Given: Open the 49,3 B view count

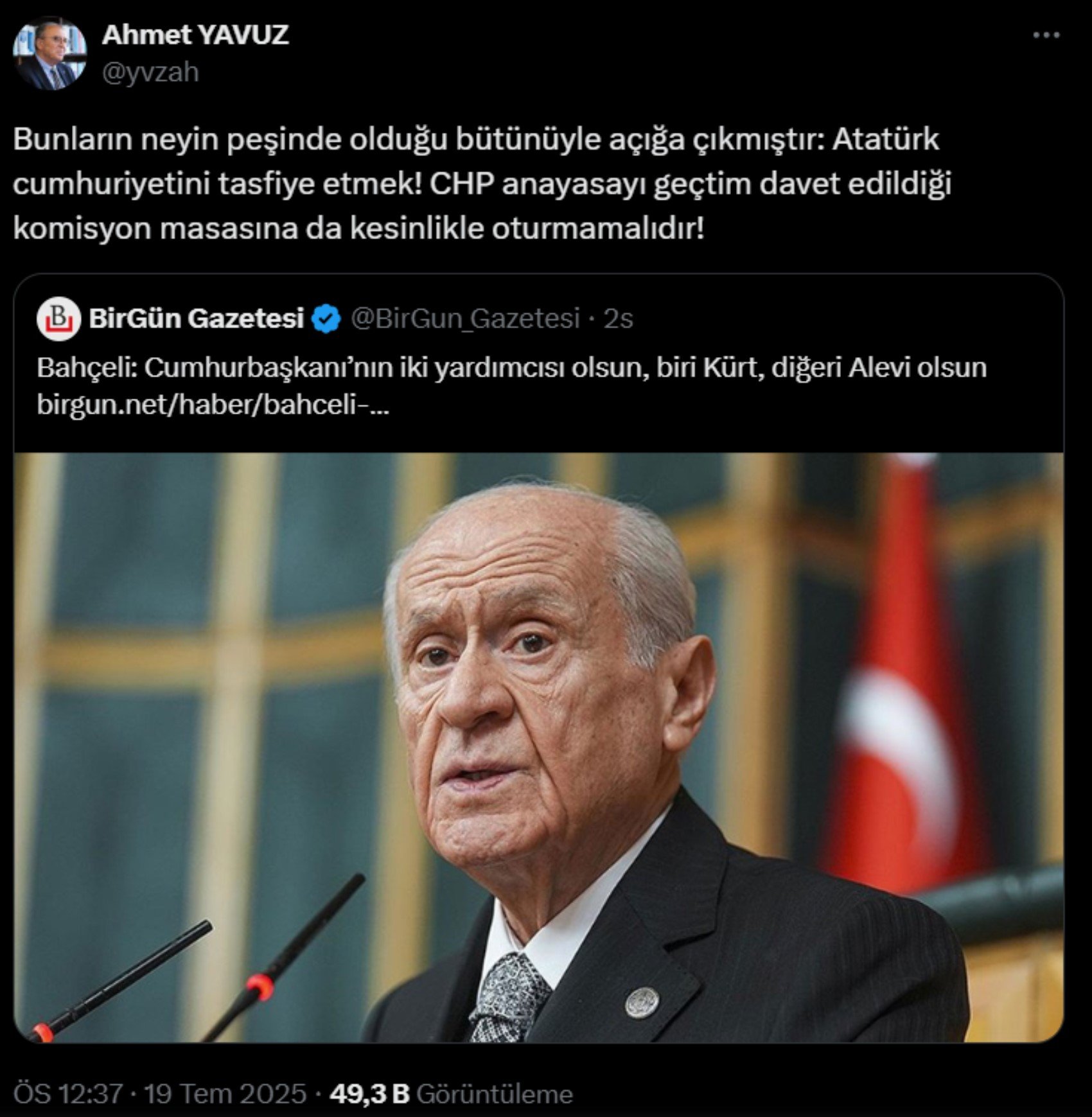Looking at the screenshot, I should [369, 1094].
